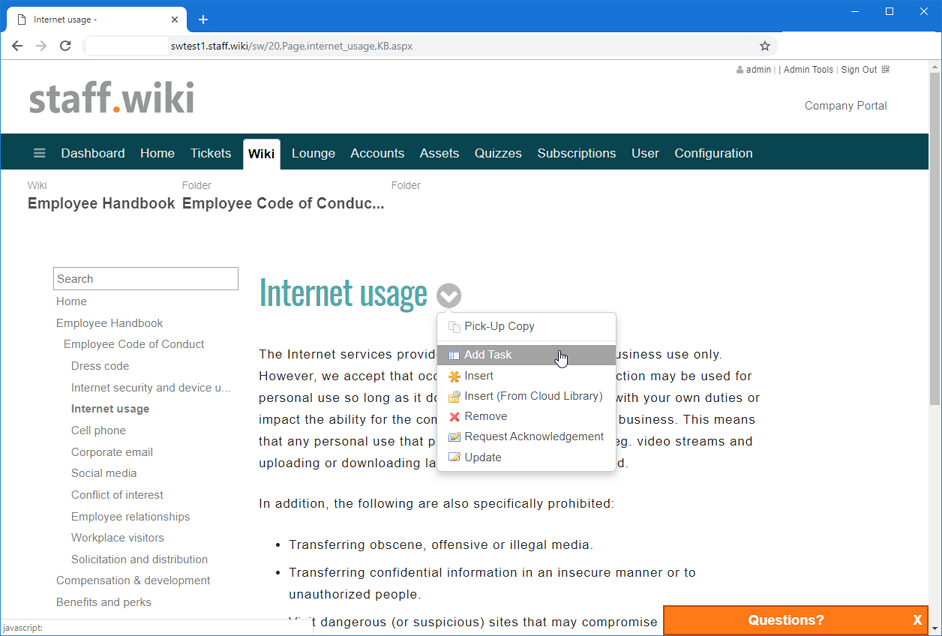The width and height of the screenshot is (942, 636).
Task: Select Request Acknowledgement menu item
Action: (526, 437)
